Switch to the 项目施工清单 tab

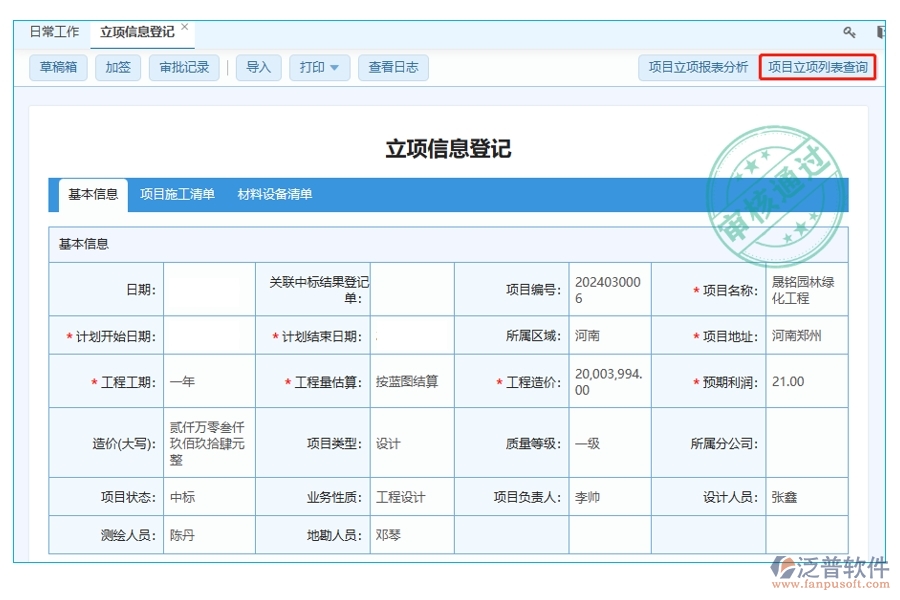(176, 194)
